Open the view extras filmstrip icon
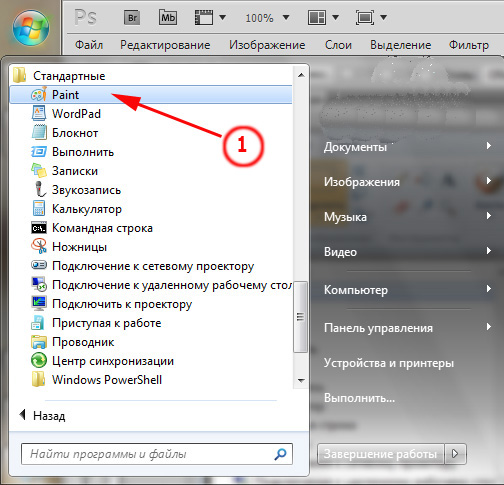504x485 pixels. pyautogui.click(x=204, y=17)
